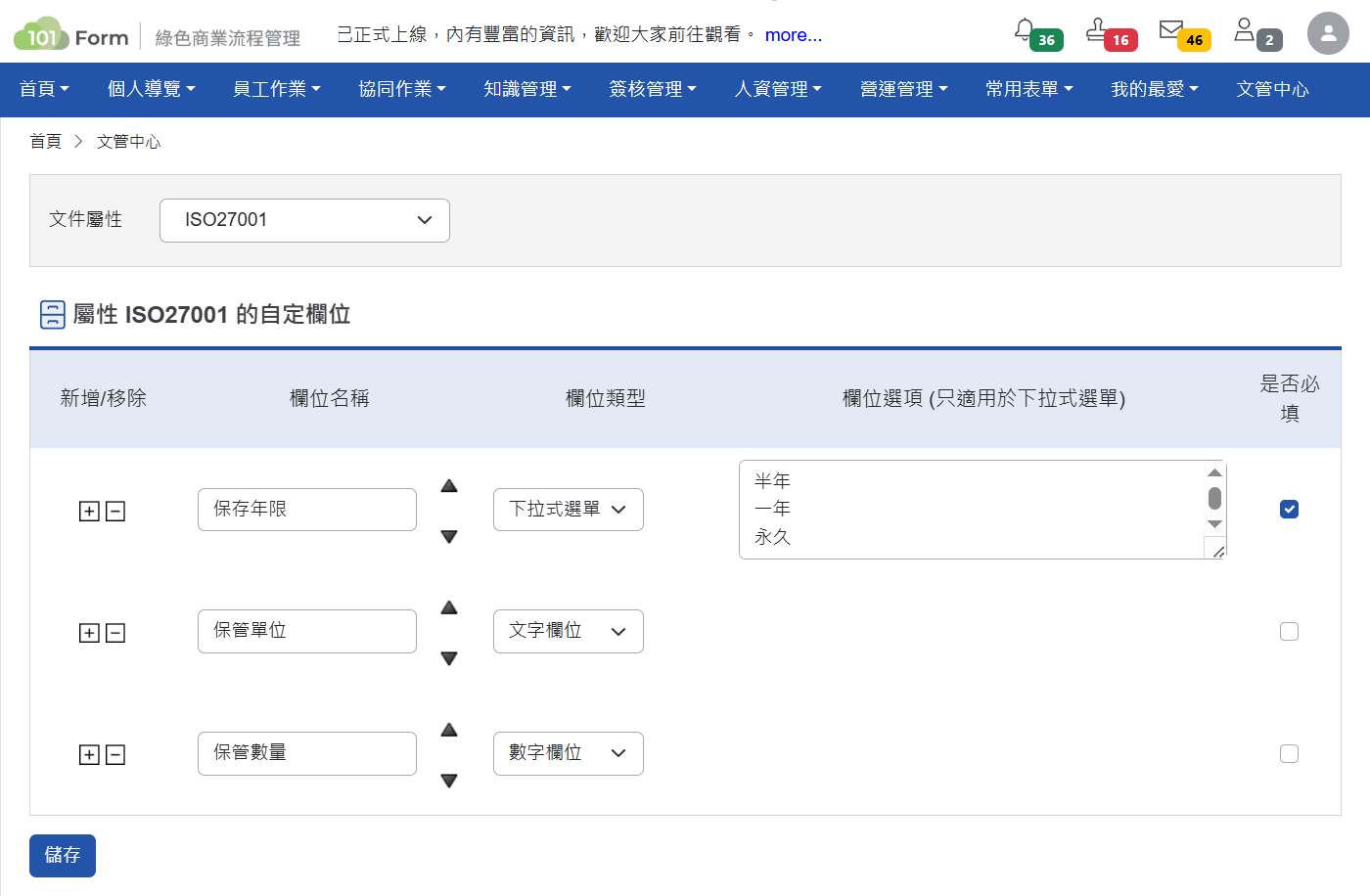Click the options textarea scroll-down arrow

[1214, 524]
